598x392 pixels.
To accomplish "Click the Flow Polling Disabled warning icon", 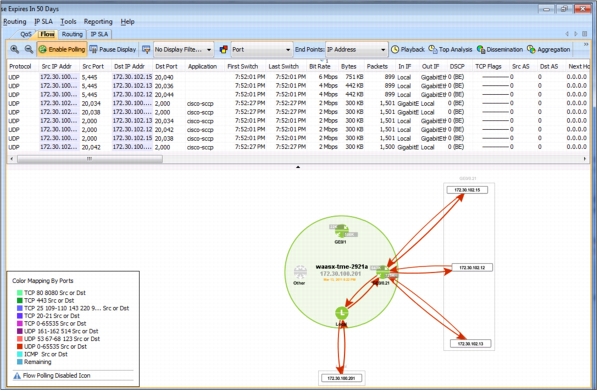I will [17, 376].
